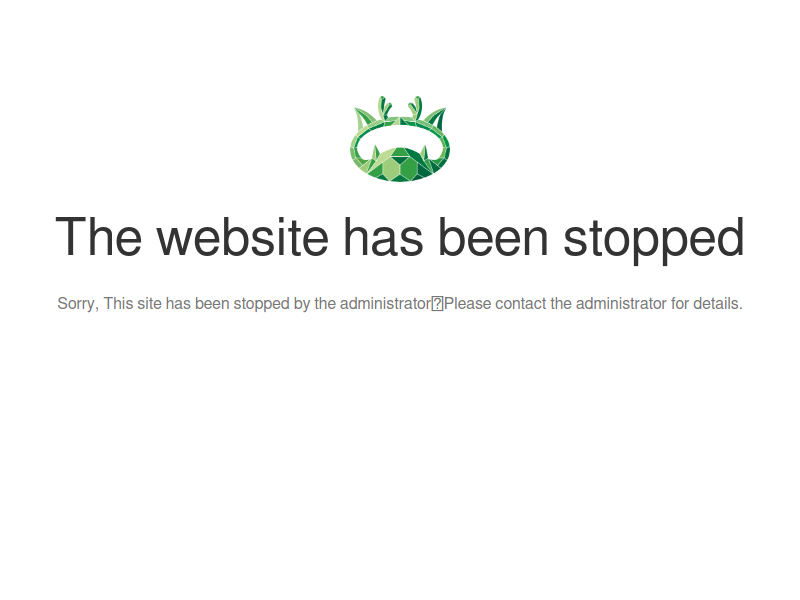Click the word "stopped" in the large heading
This screenshot has height=600, width=800.
pyautogui.click(x=654, y=240)
